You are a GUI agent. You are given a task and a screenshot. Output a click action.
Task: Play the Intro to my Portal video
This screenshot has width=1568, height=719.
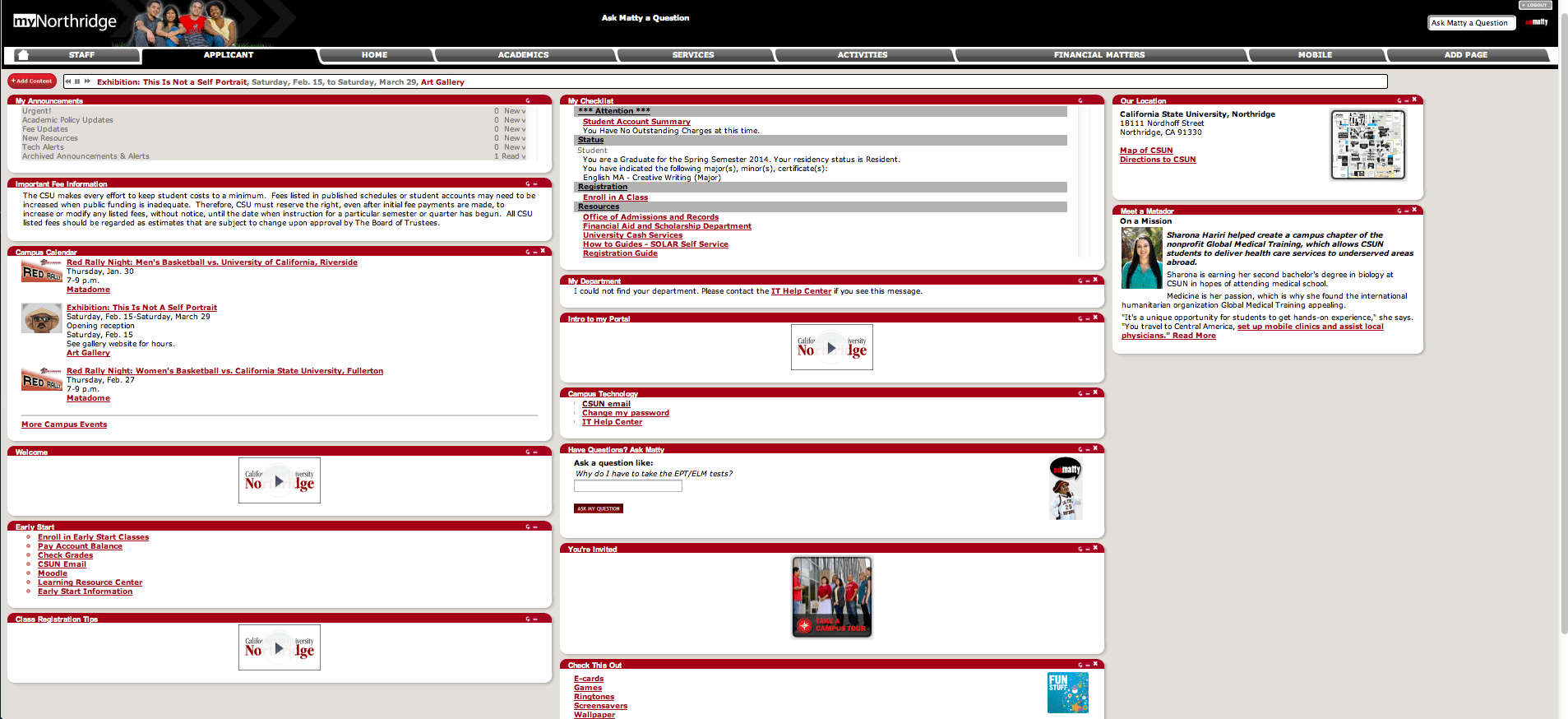(x=832, y=348)
